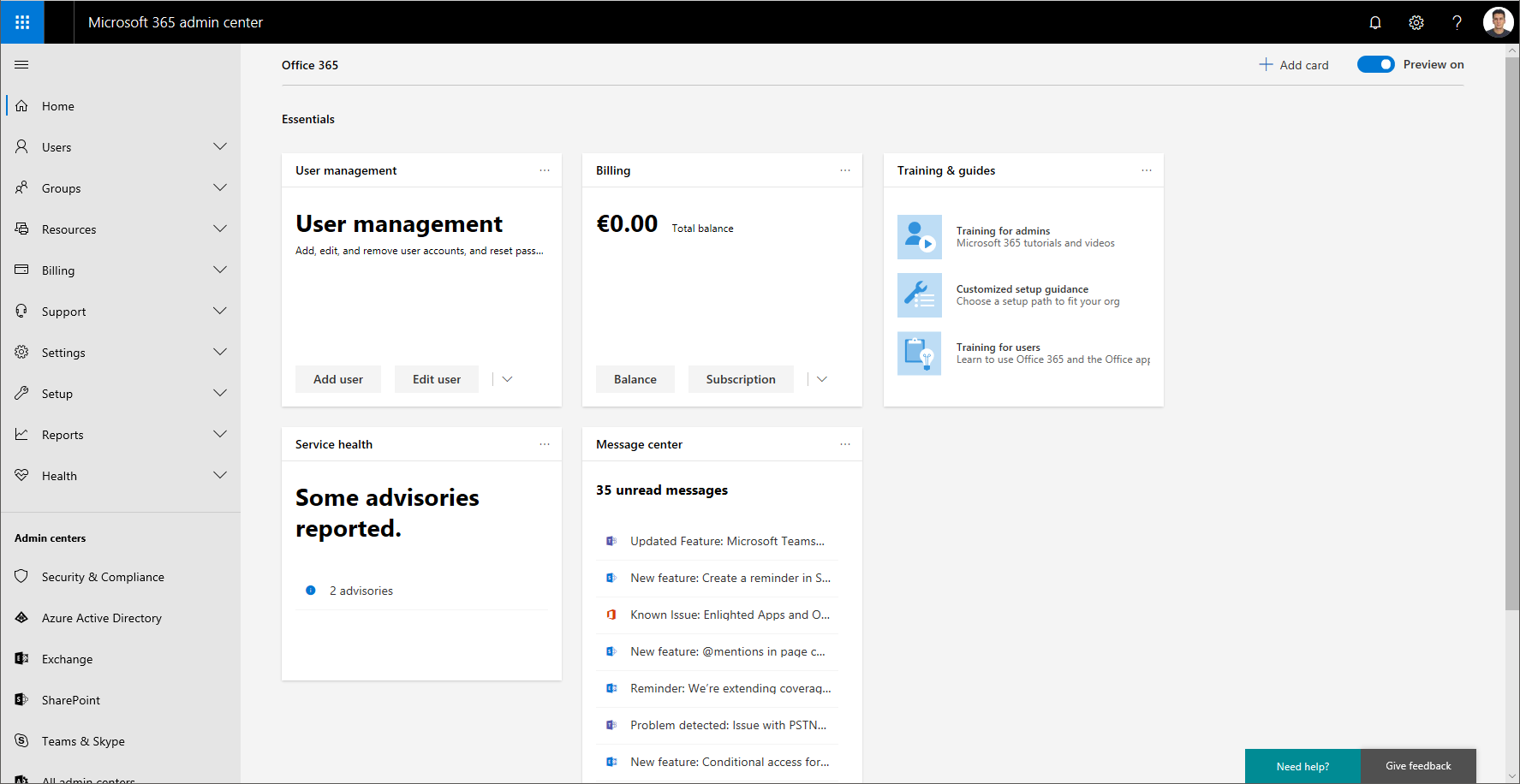Image resolution: width=1520 pixels, height=784 pixels.
Task: Open Message center card options menu
Action: coord(845,444)
